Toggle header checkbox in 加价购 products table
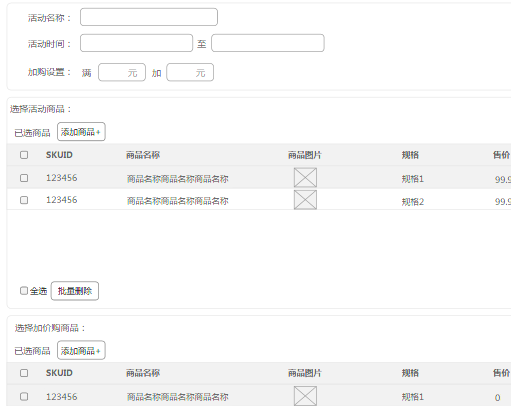Image resolution: width=511 pixels, height=406 pixels. click(x=24, y=373)
